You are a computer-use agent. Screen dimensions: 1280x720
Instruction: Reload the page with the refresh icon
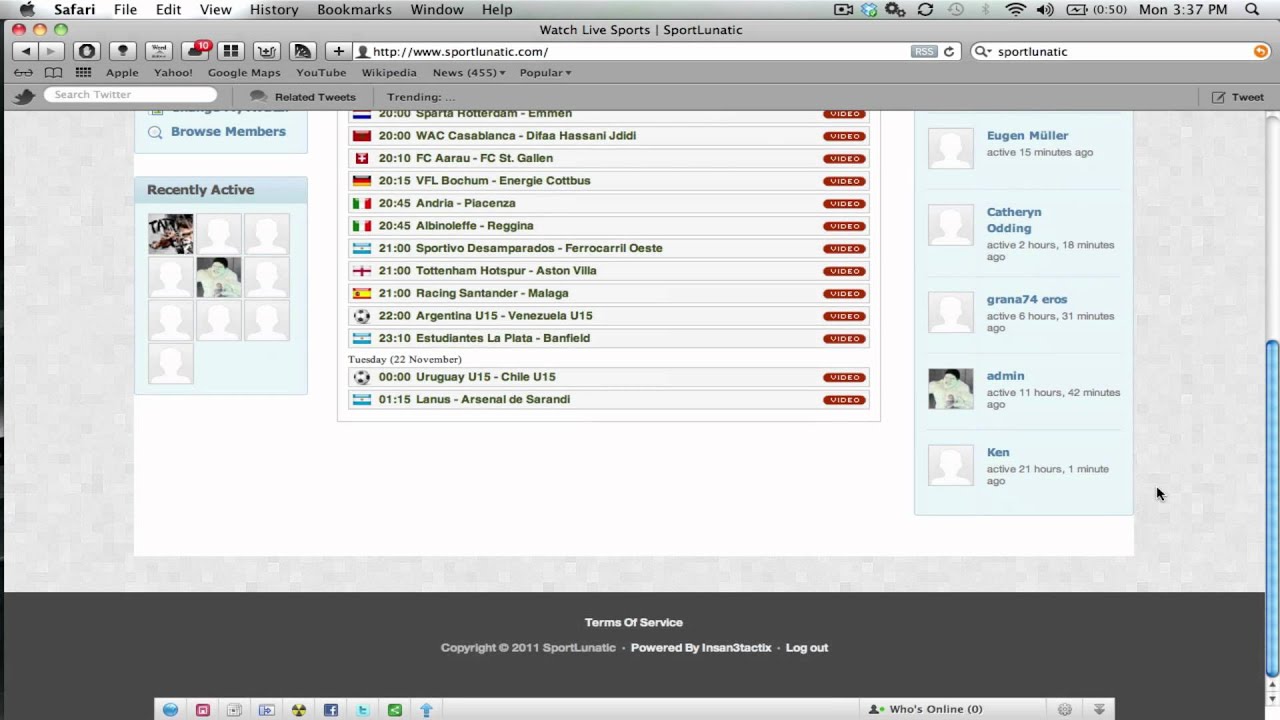pos(948,51)
